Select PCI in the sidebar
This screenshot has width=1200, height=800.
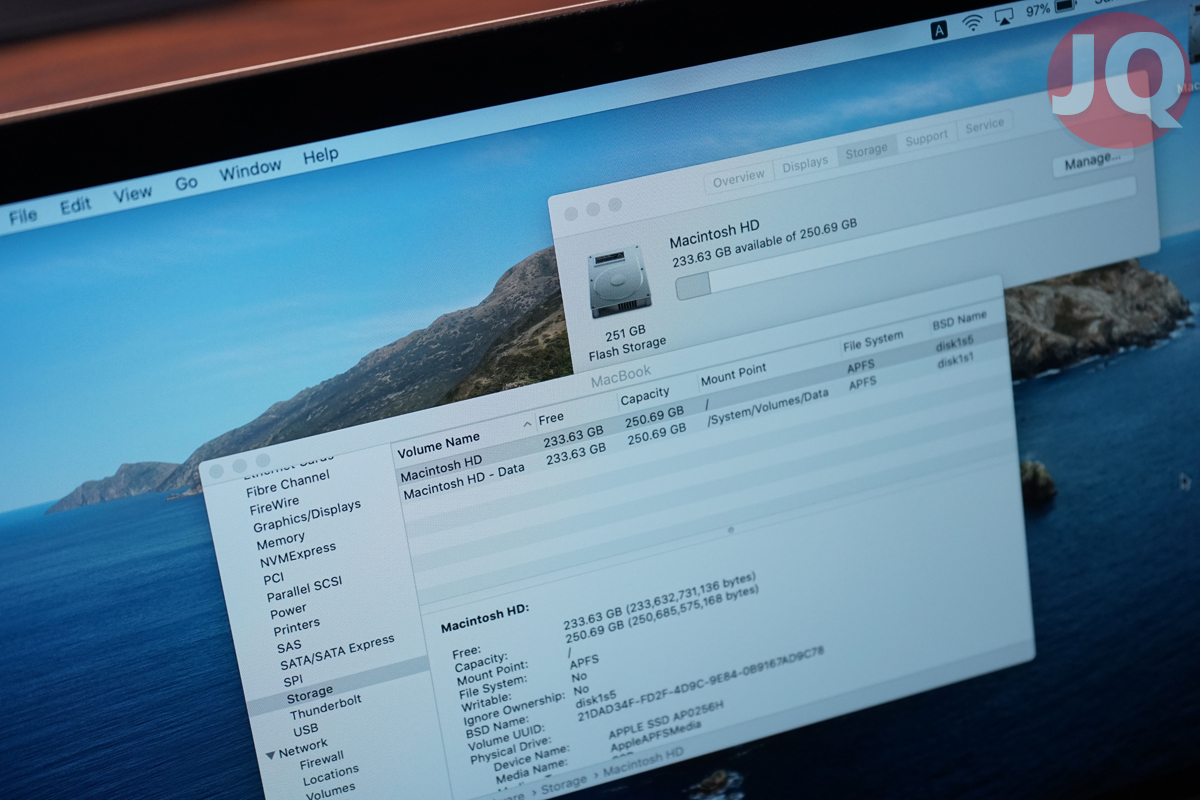pos(273,577)
